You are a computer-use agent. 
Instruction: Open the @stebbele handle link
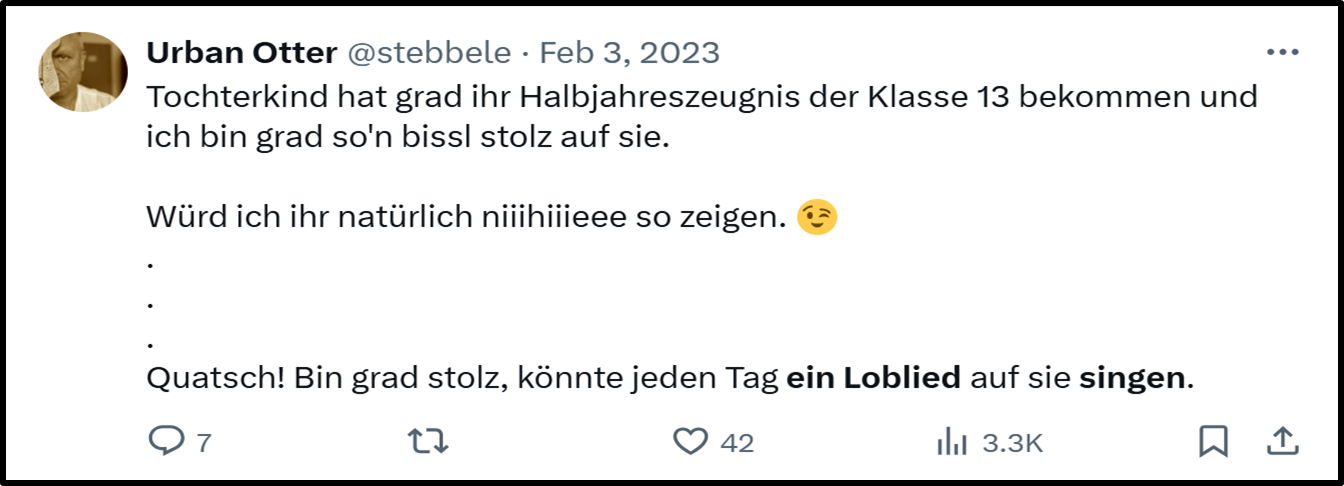428,53
